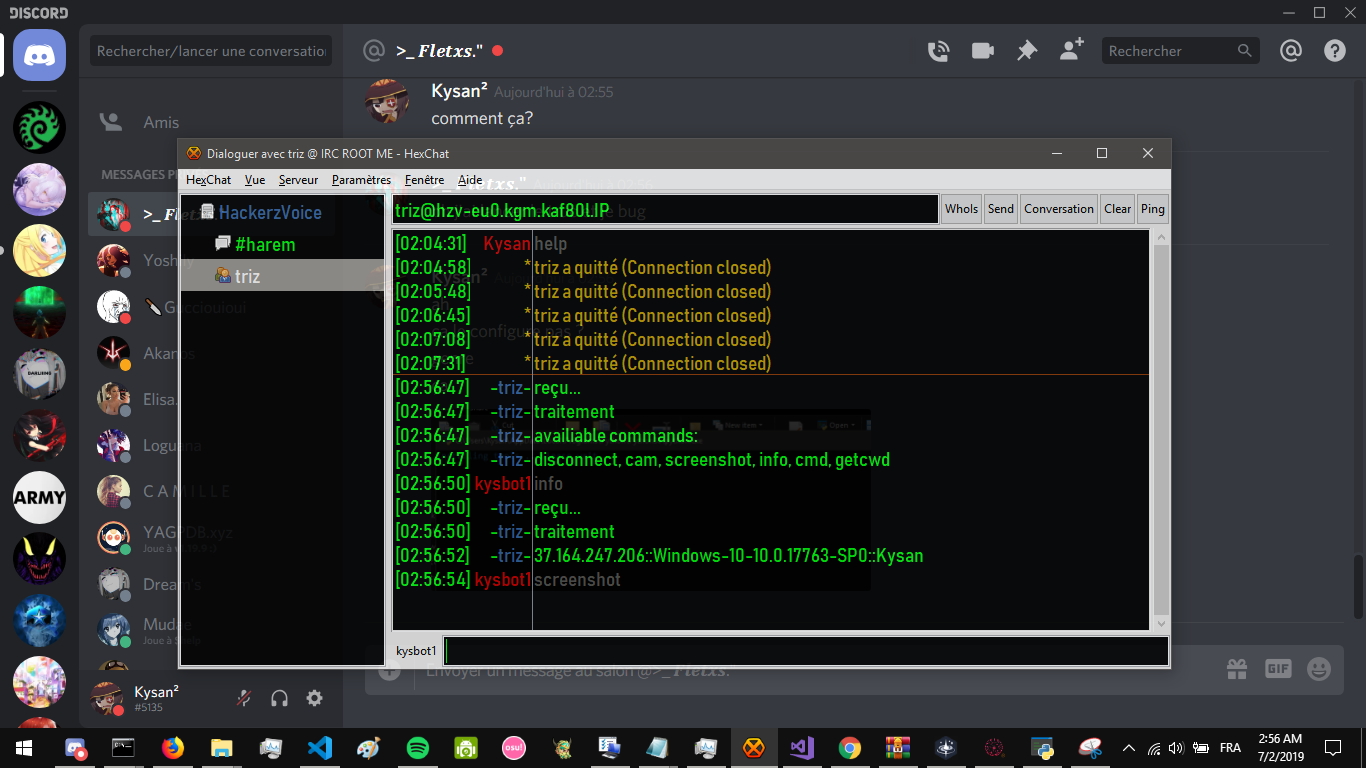Start a voice call in Discord
Viewport: 1366px width, 768px height.
(938, 51)
